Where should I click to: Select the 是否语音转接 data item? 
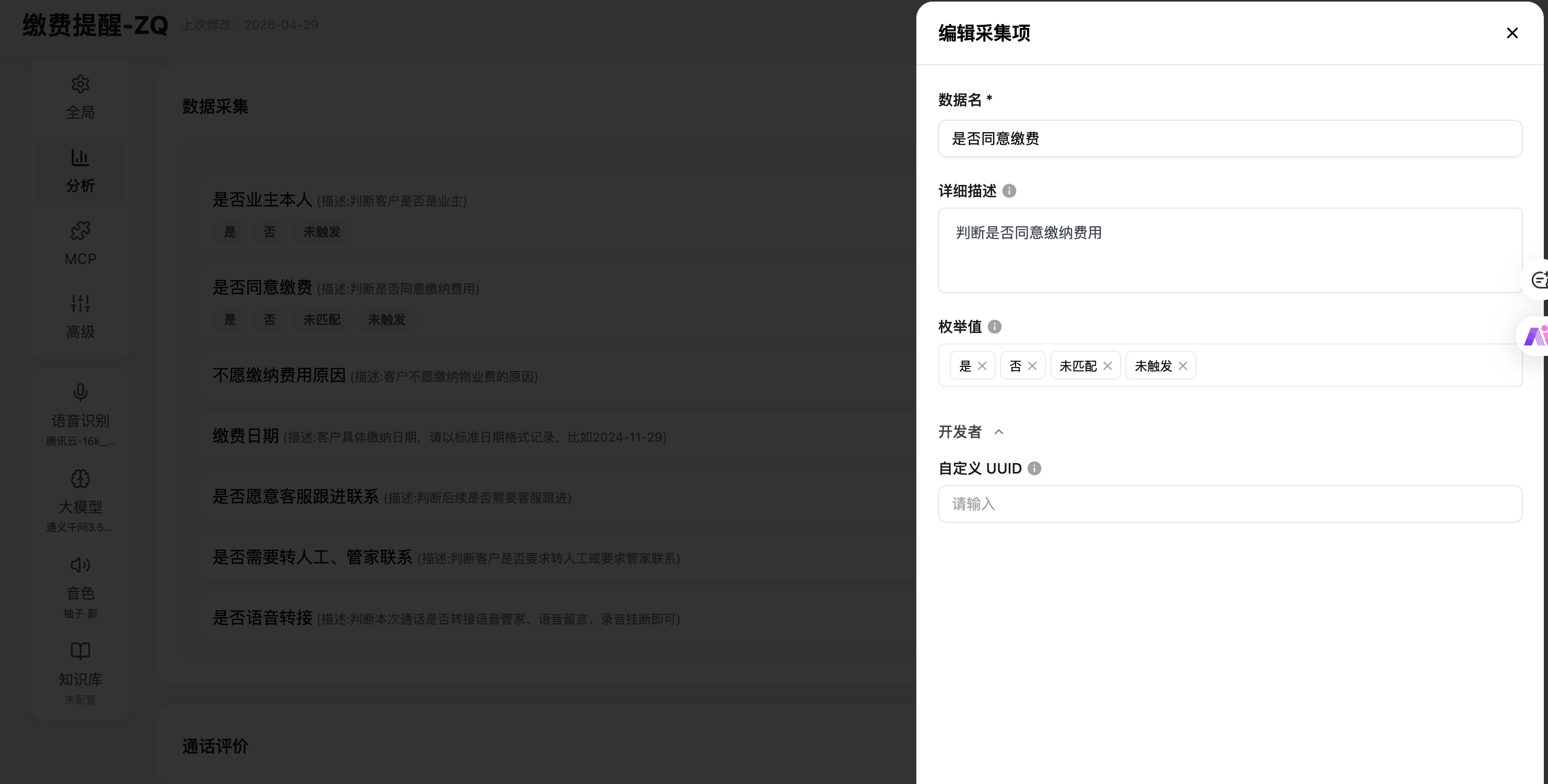pos(557,618)
